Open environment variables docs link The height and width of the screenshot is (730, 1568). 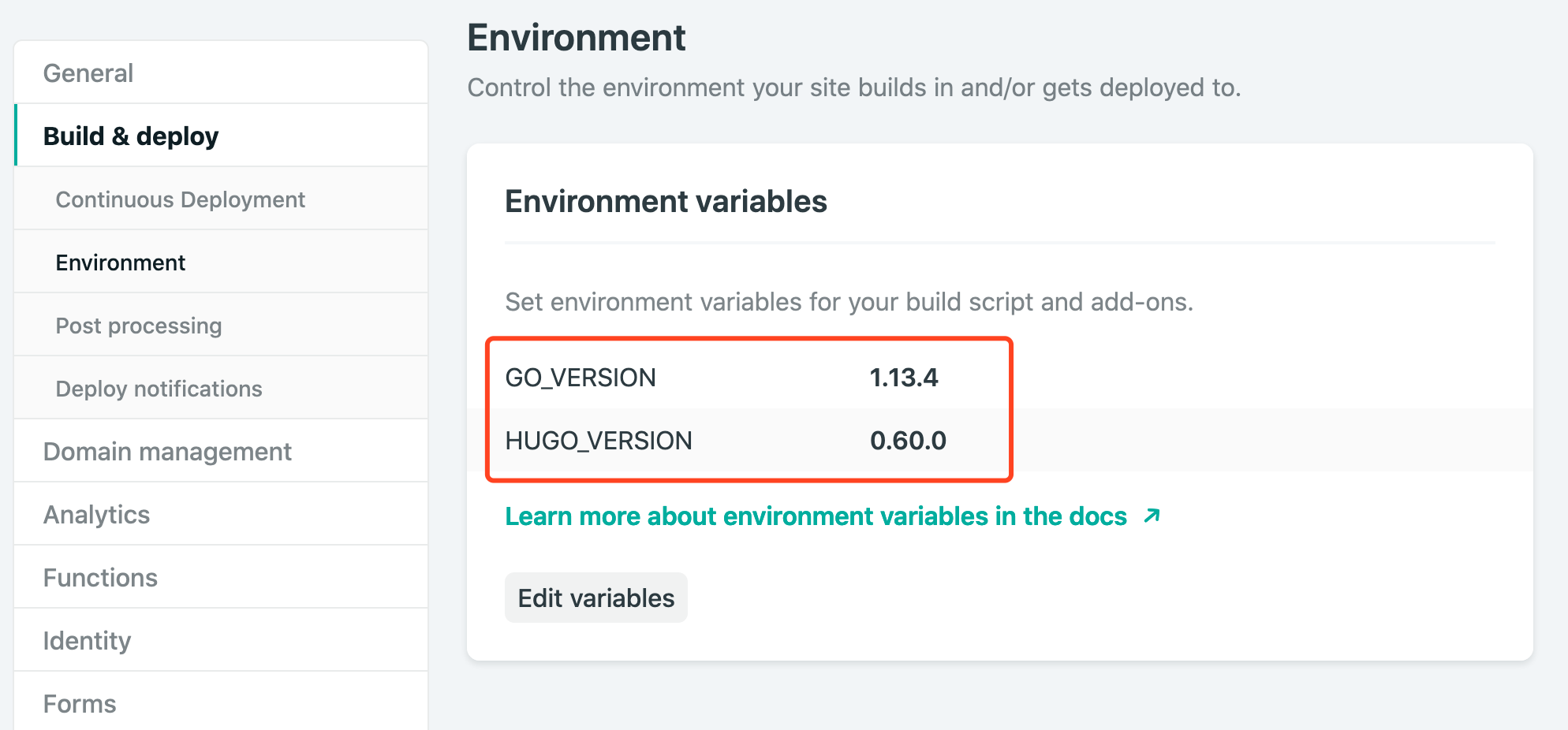[x=816, y=516]
